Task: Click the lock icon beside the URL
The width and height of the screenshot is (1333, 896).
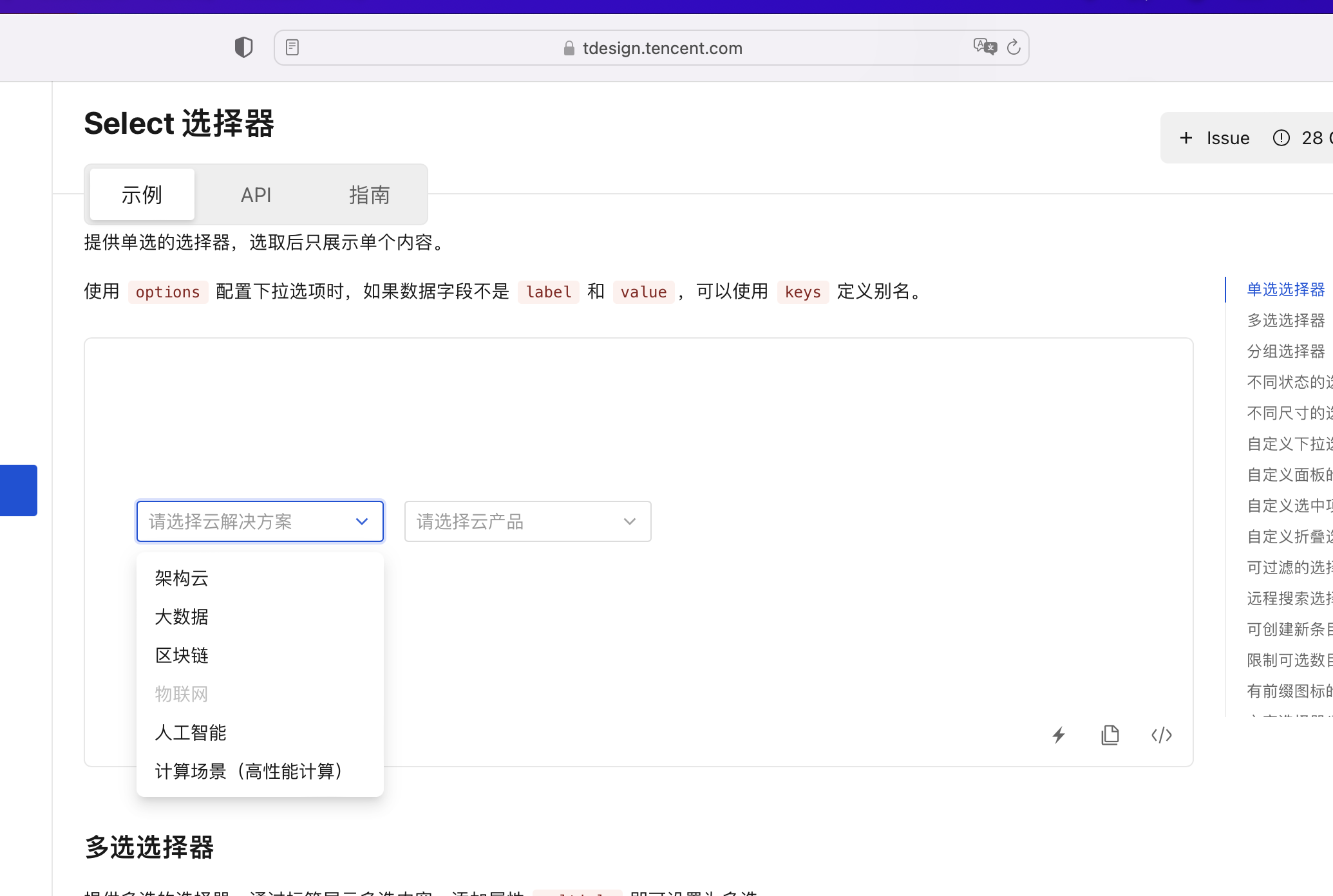Action: click(568, 48)
